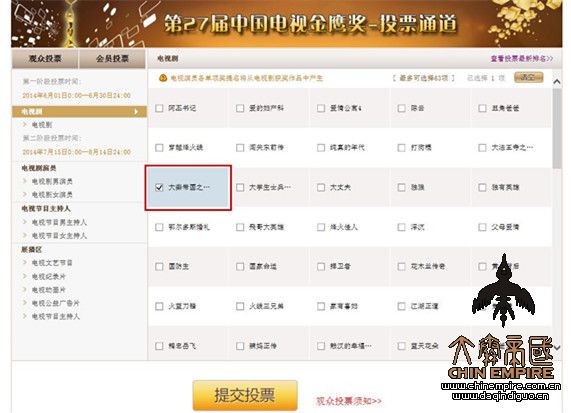Screen dimensions: 571x413
Task: Open the 查看投票最新排名>> link
Action: [521, 58]
